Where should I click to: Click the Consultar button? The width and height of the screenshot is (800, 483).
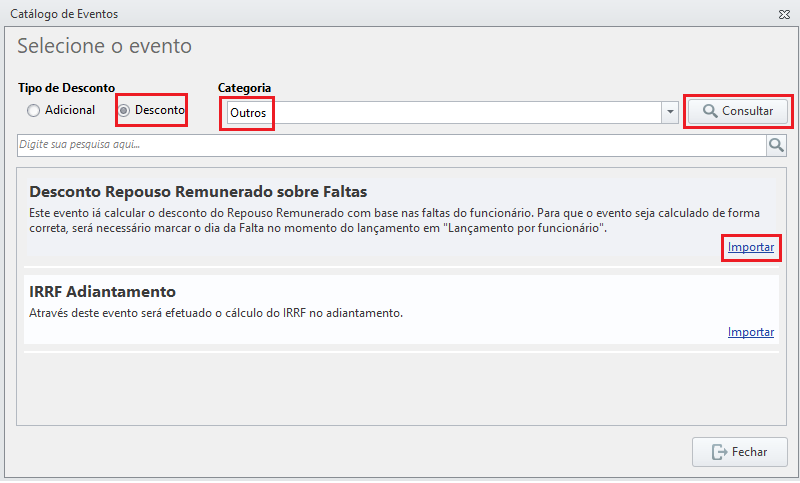(x=738, y=111)
